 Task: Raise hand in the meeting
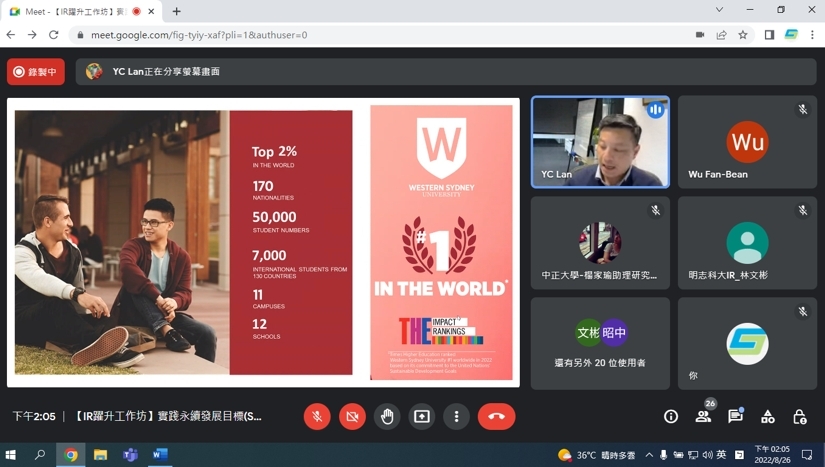click(x=387, y=417)
